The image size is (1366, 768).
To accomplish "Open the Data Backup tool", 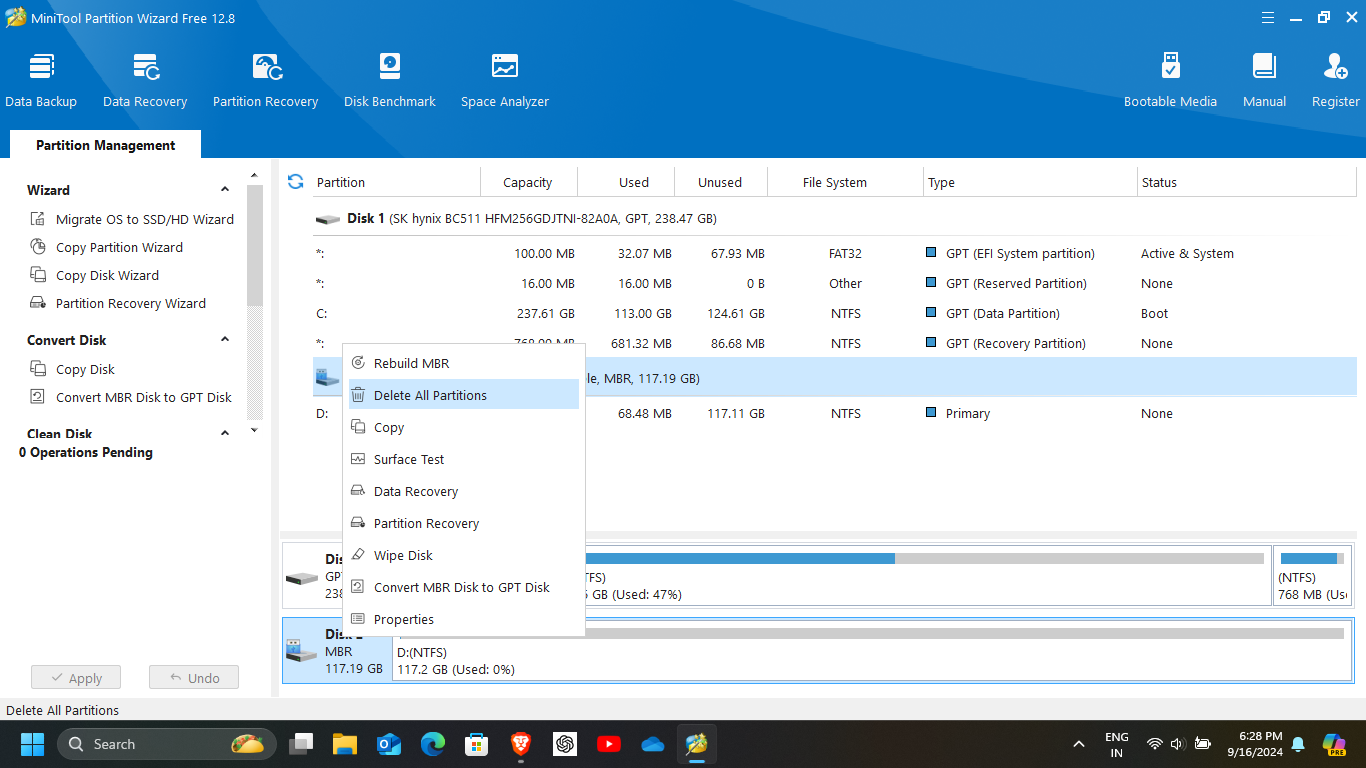I will (41, 80).
